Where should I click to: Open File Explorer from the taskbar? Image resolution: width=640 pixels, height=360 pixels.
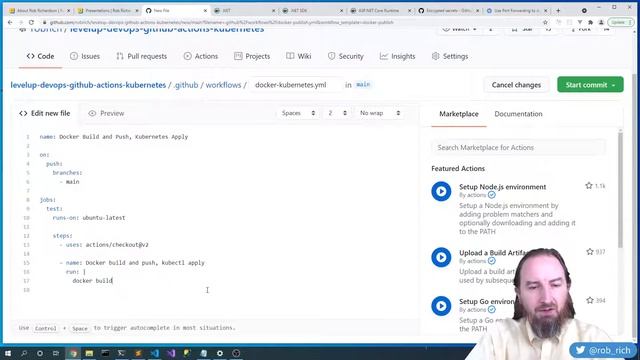pyautogui.click(x=89, y=353)
